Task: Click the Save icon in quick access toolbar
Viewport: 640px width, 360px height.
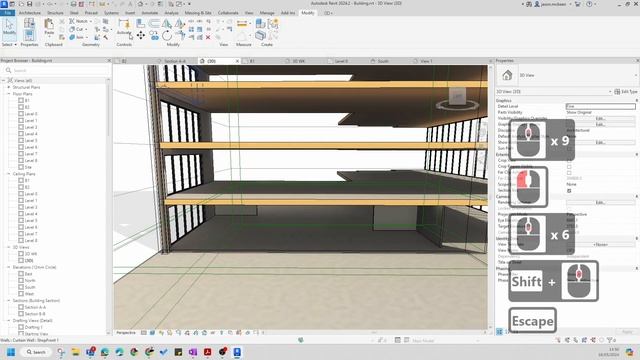Action: 29,4
